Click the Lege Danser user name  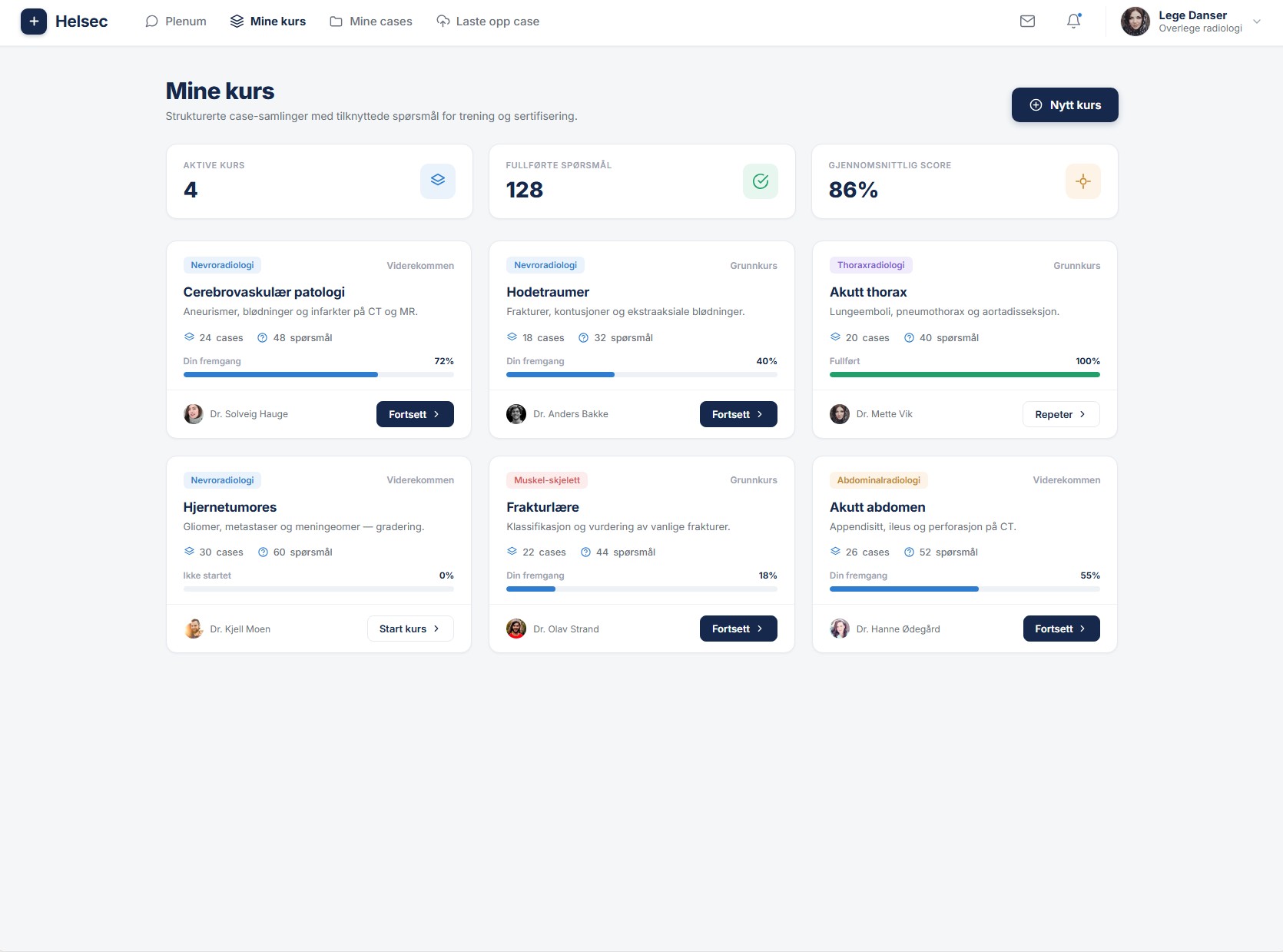click(1192, 15)
